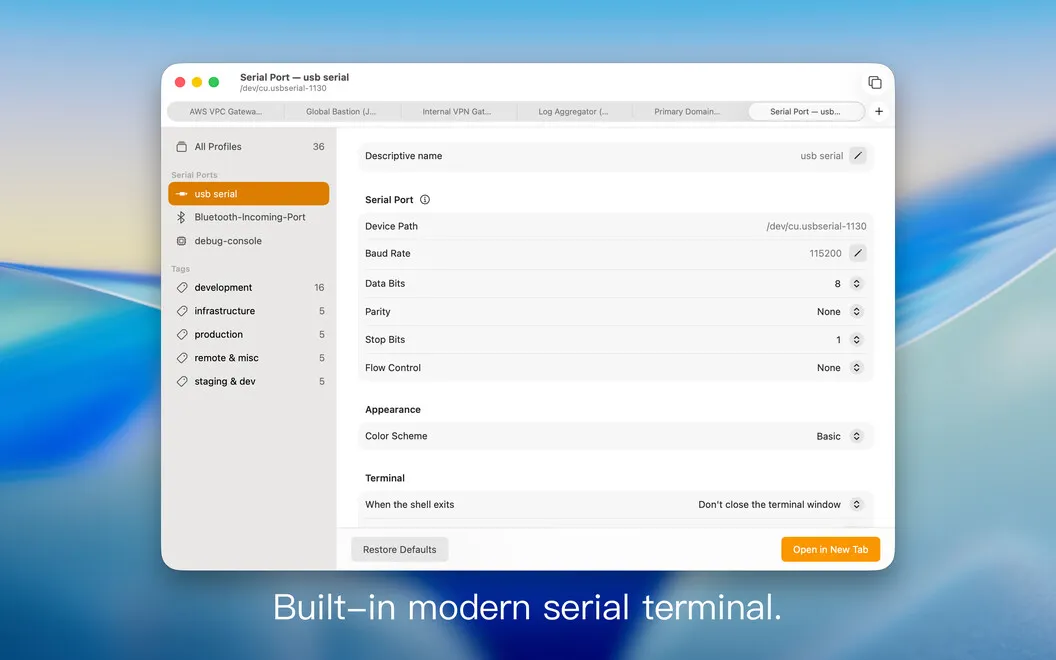Select the Serial Port — usb tab

[806, 112]
